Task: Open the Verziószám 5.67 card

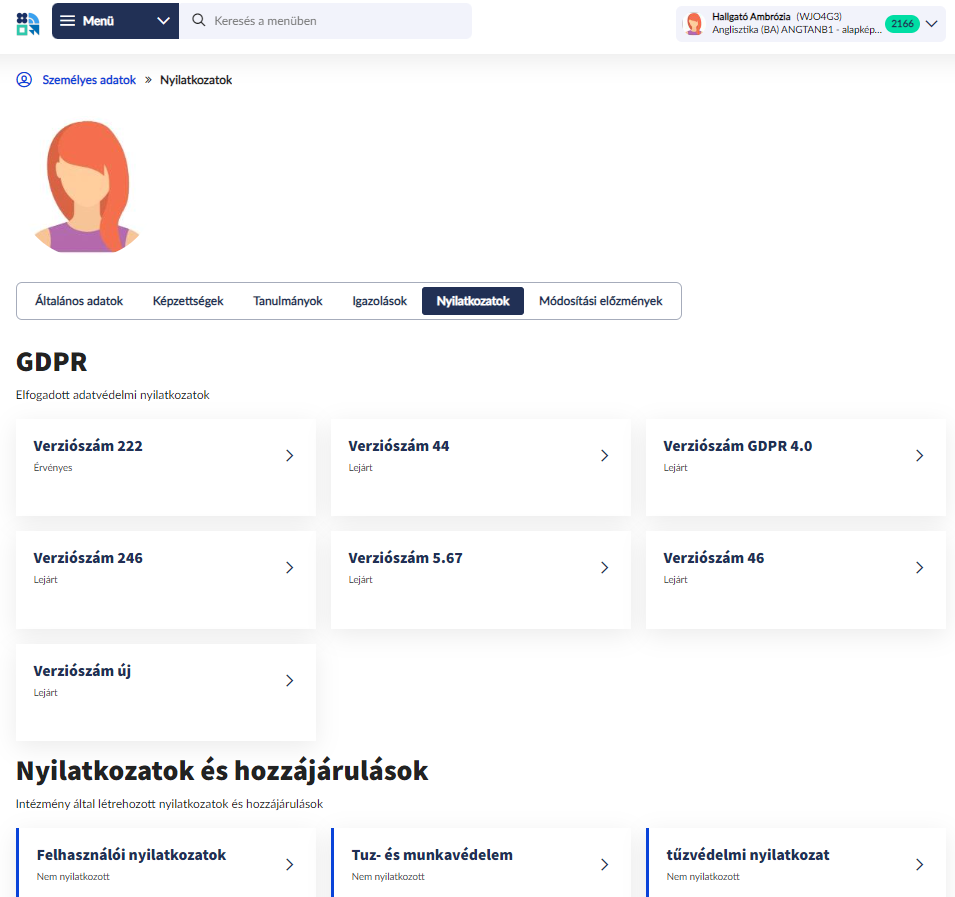Action: click(481, 580)
